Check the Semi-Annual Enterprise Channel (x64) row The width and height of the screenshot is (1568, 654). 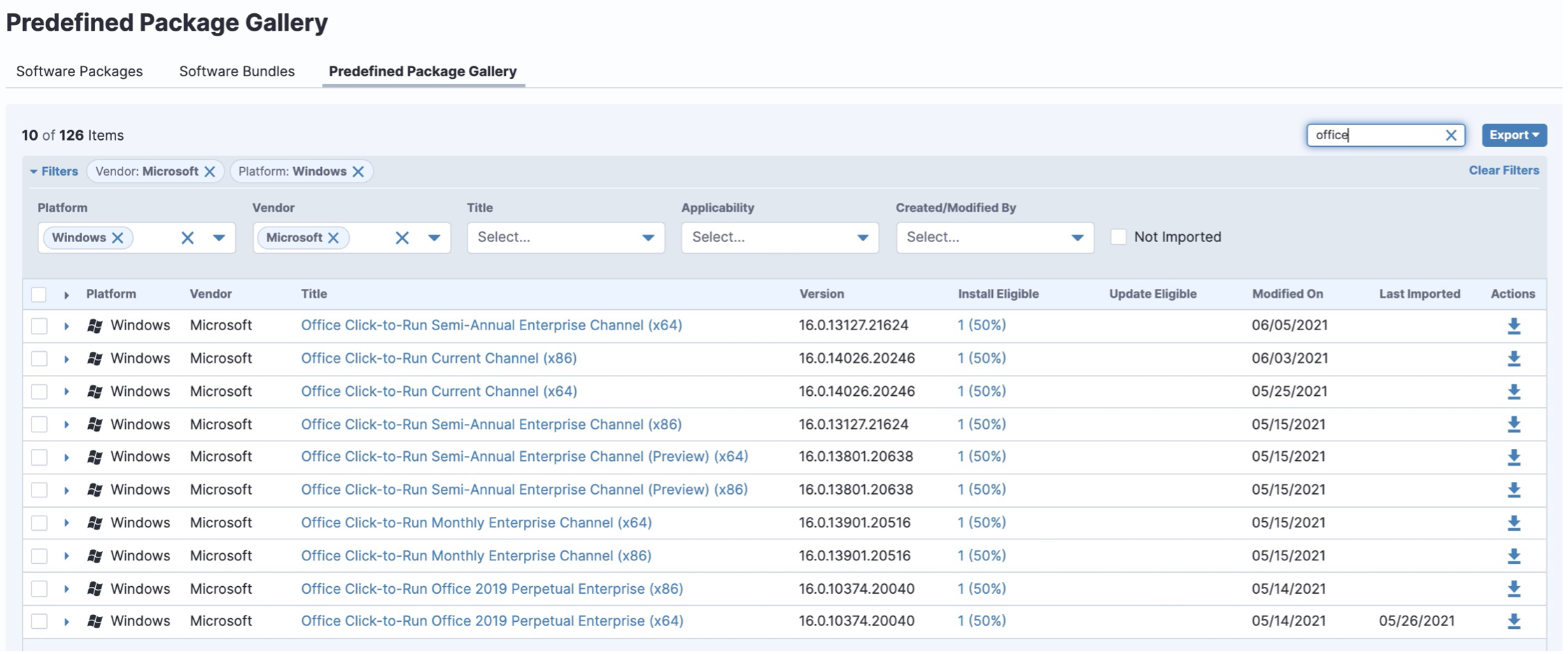pyautogui.click(x=39, y=326)
